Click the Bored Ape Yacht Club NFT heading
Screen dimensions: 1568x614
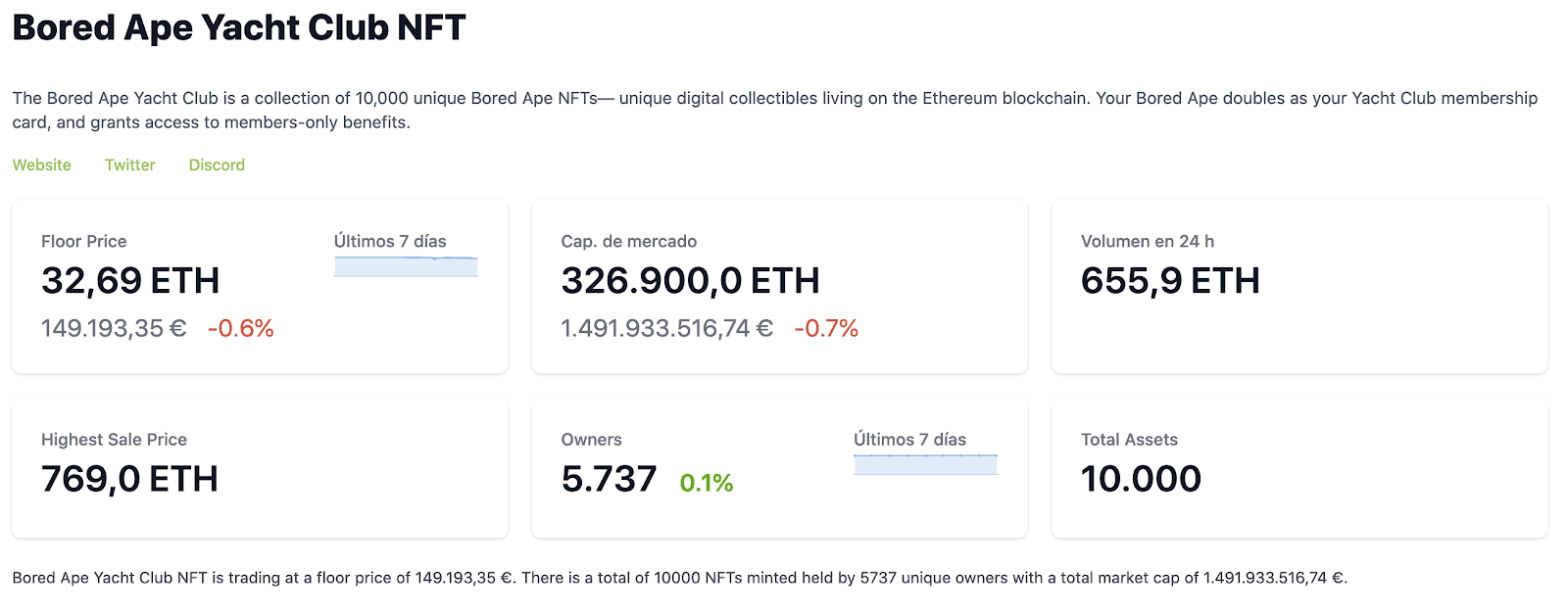coord(239,27)
